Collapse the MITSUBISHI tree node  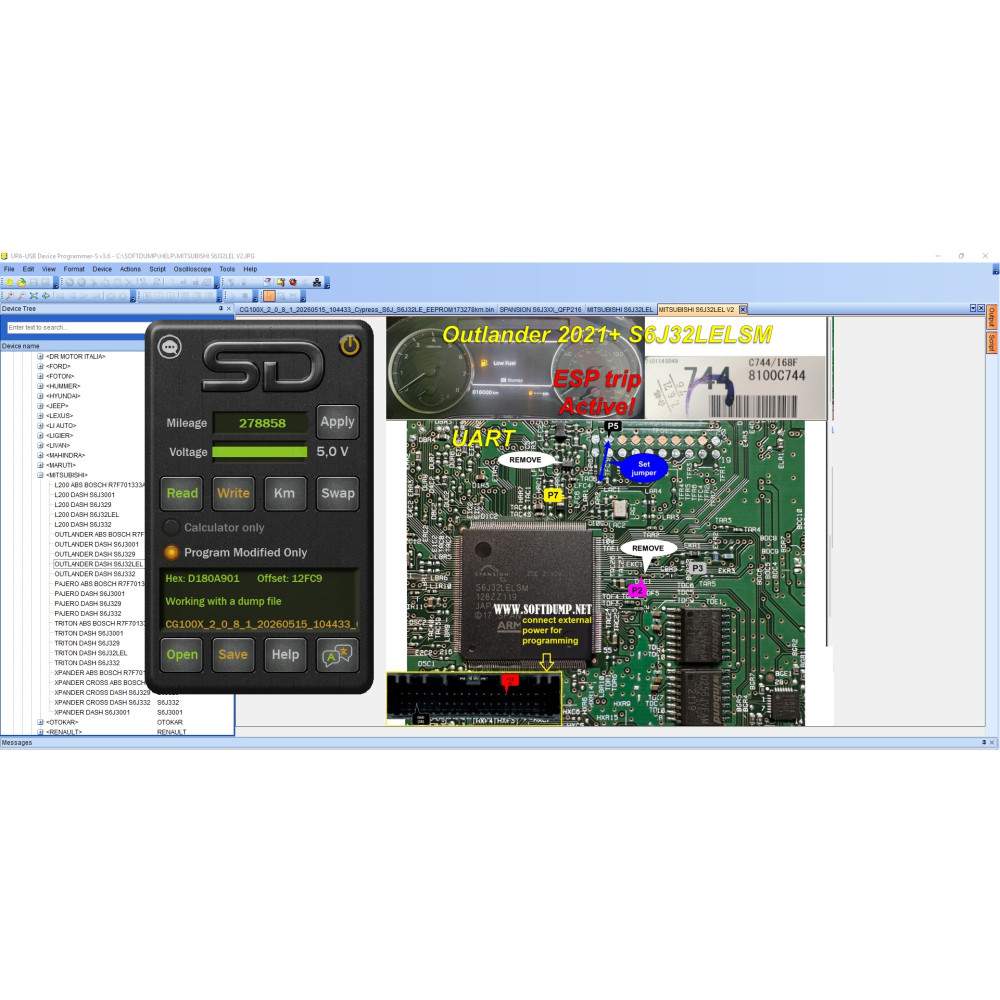(40, 475)
